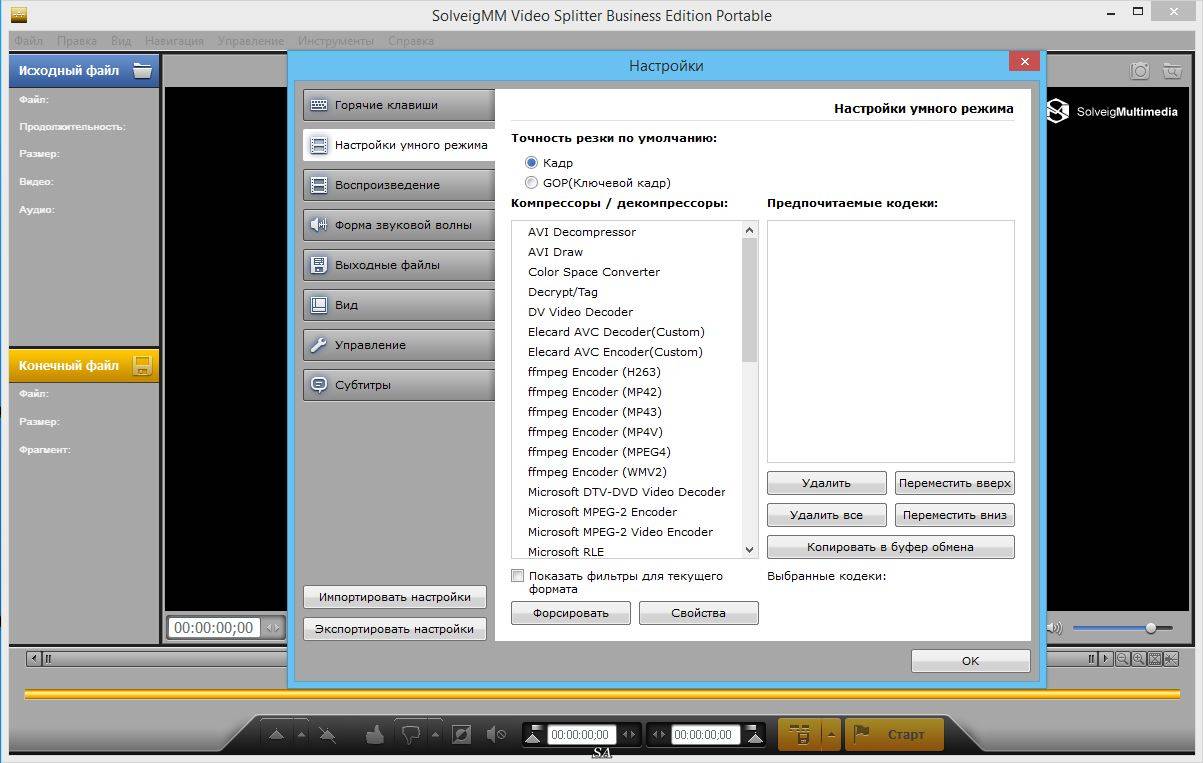Click the timecode field below preview
This screenshot has width=1203, height=763.
[214, 628]
